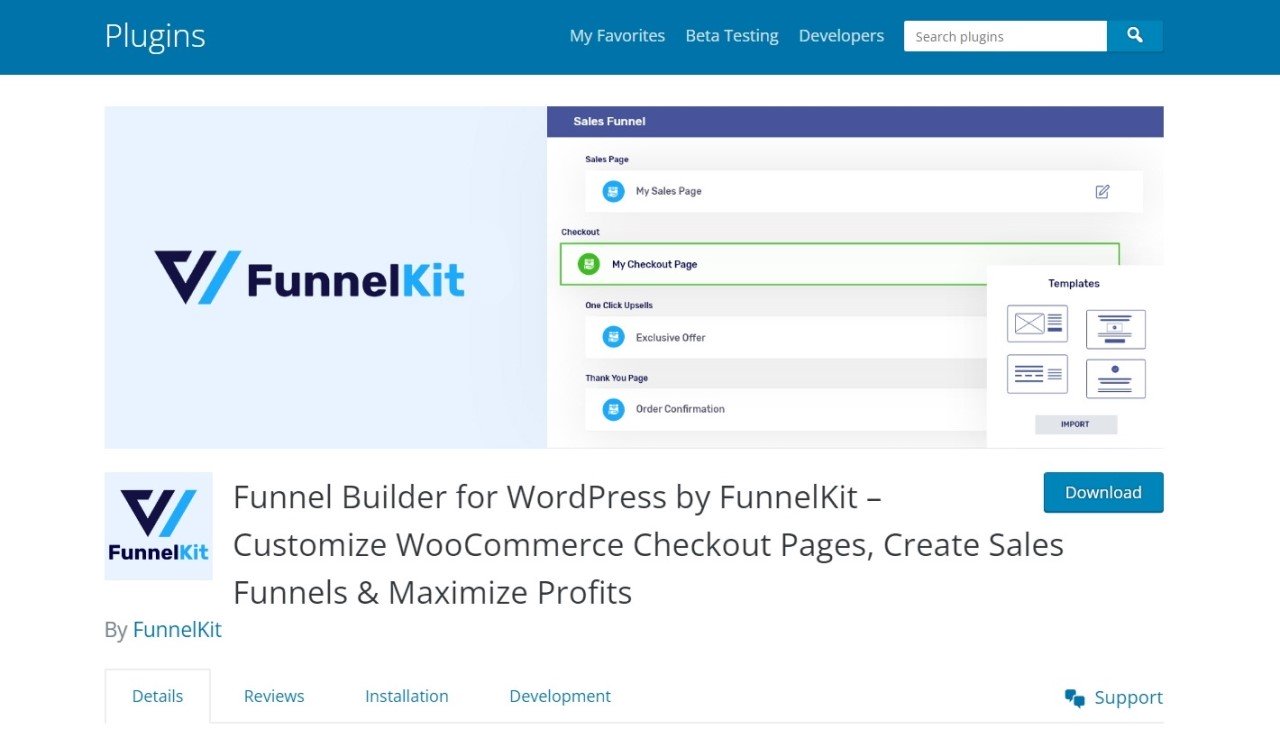The width and height of the screenshot is (1280, 738).
Task: Click the Download button
Action: pos(1103,492)
